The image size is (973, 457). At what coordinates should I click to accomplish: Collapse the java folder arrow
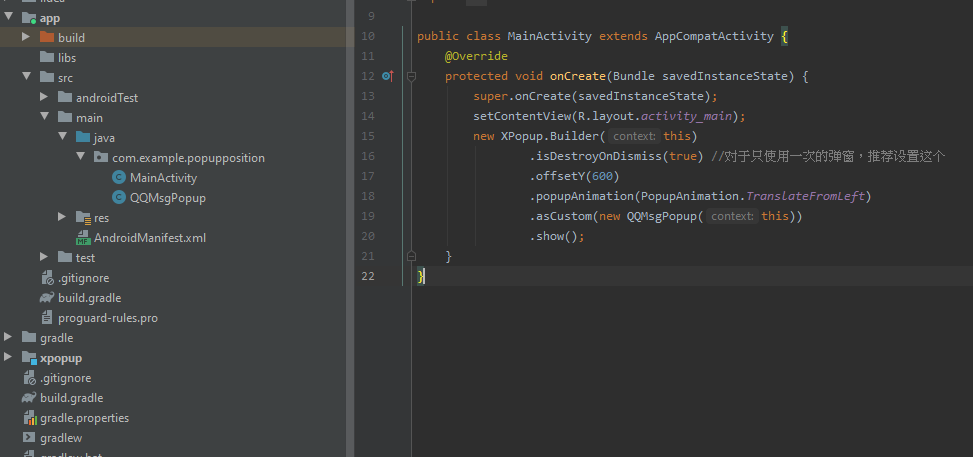(63, 137)
